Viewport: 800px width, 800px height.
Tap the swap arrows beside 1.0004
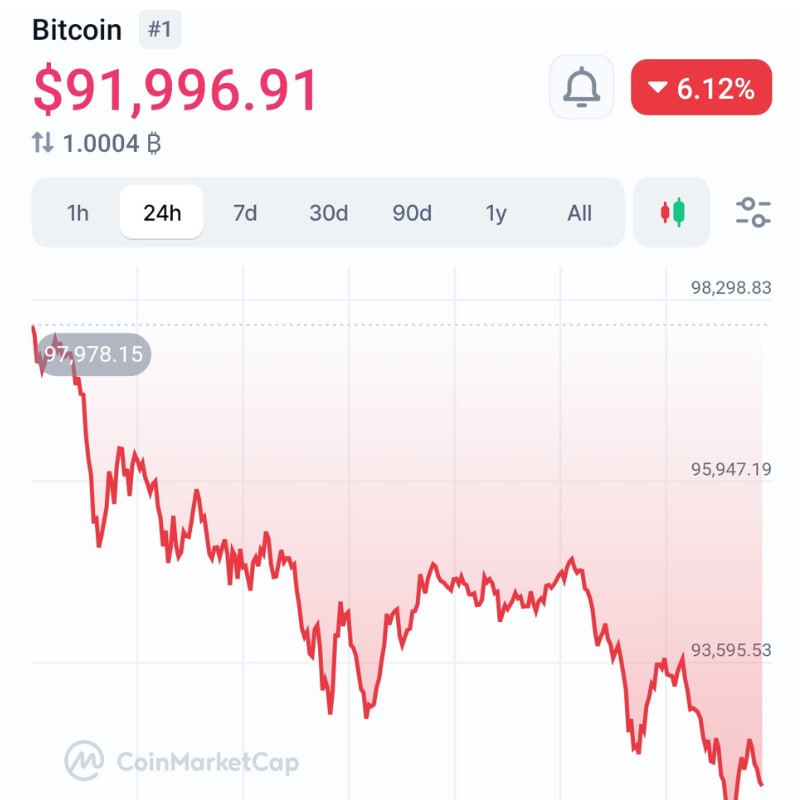(x=43, y=143)
